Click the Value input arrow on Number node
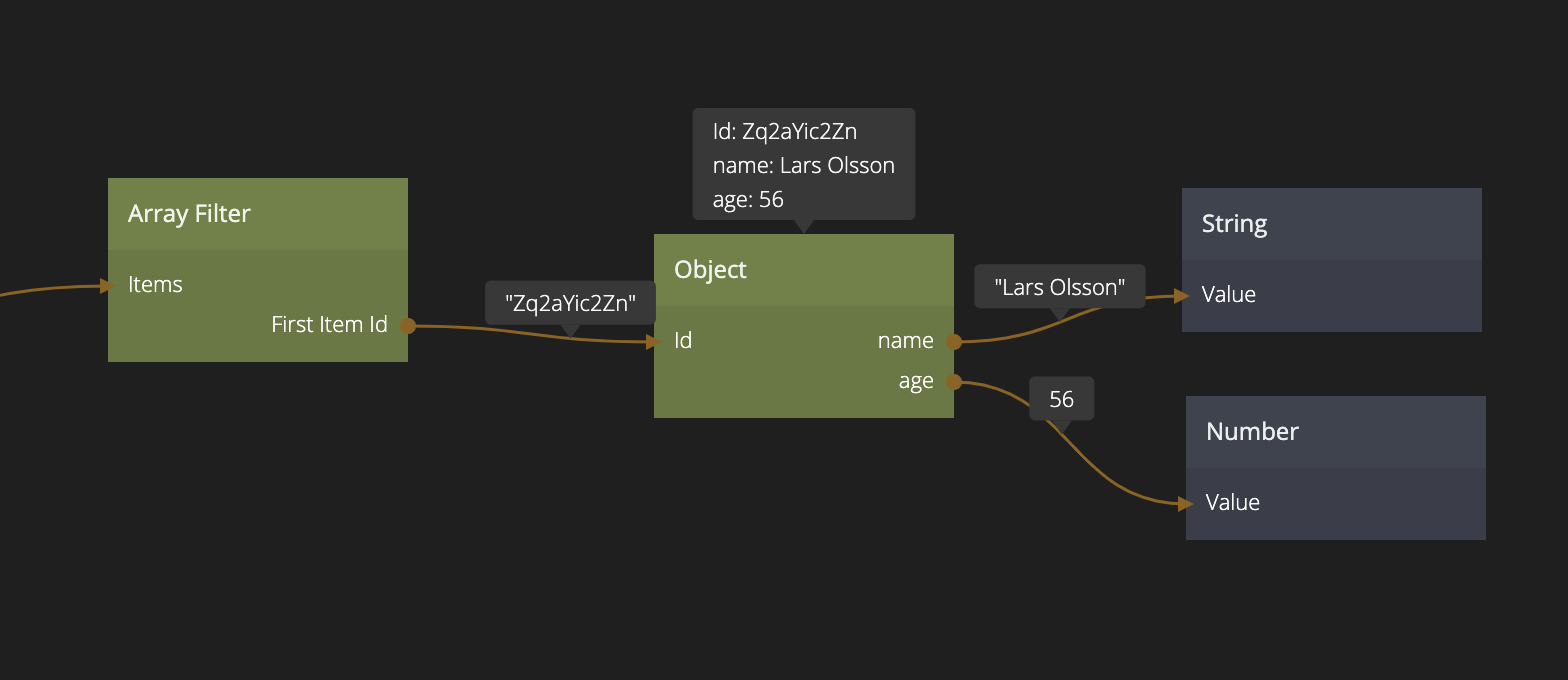The image size is (1568, 680). tap(1186, 504)
